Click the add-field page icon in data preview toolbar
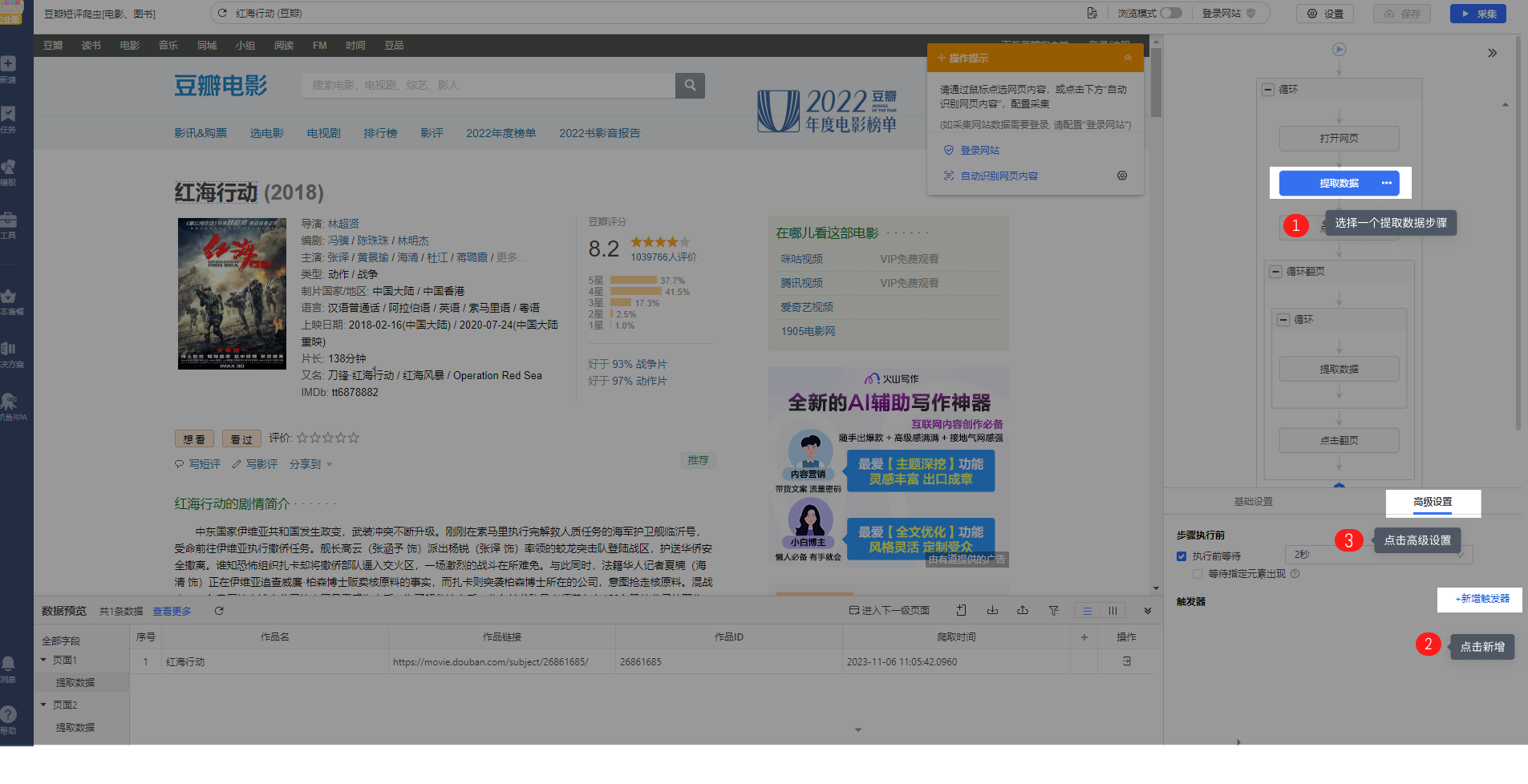Screen dimensions: 1528x784 (x=961, y=611)
